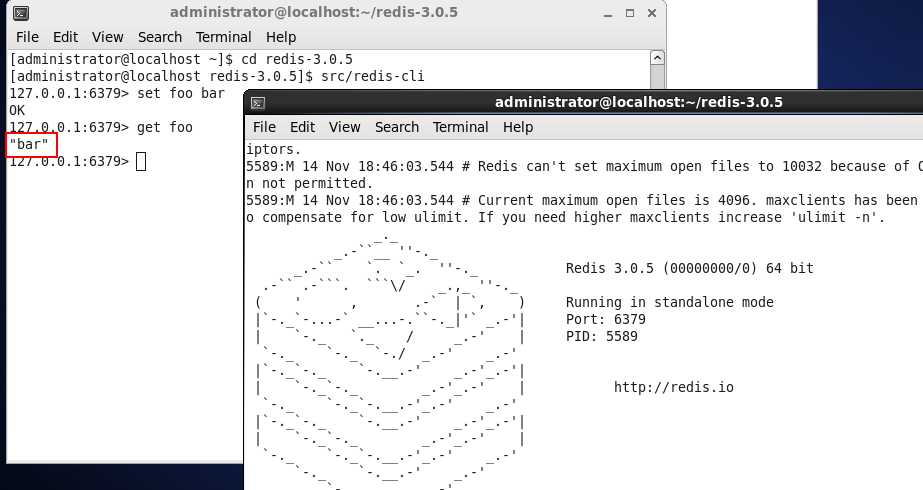
Task: Click the 'n not permitted.' line
Action: click(309, 183)
